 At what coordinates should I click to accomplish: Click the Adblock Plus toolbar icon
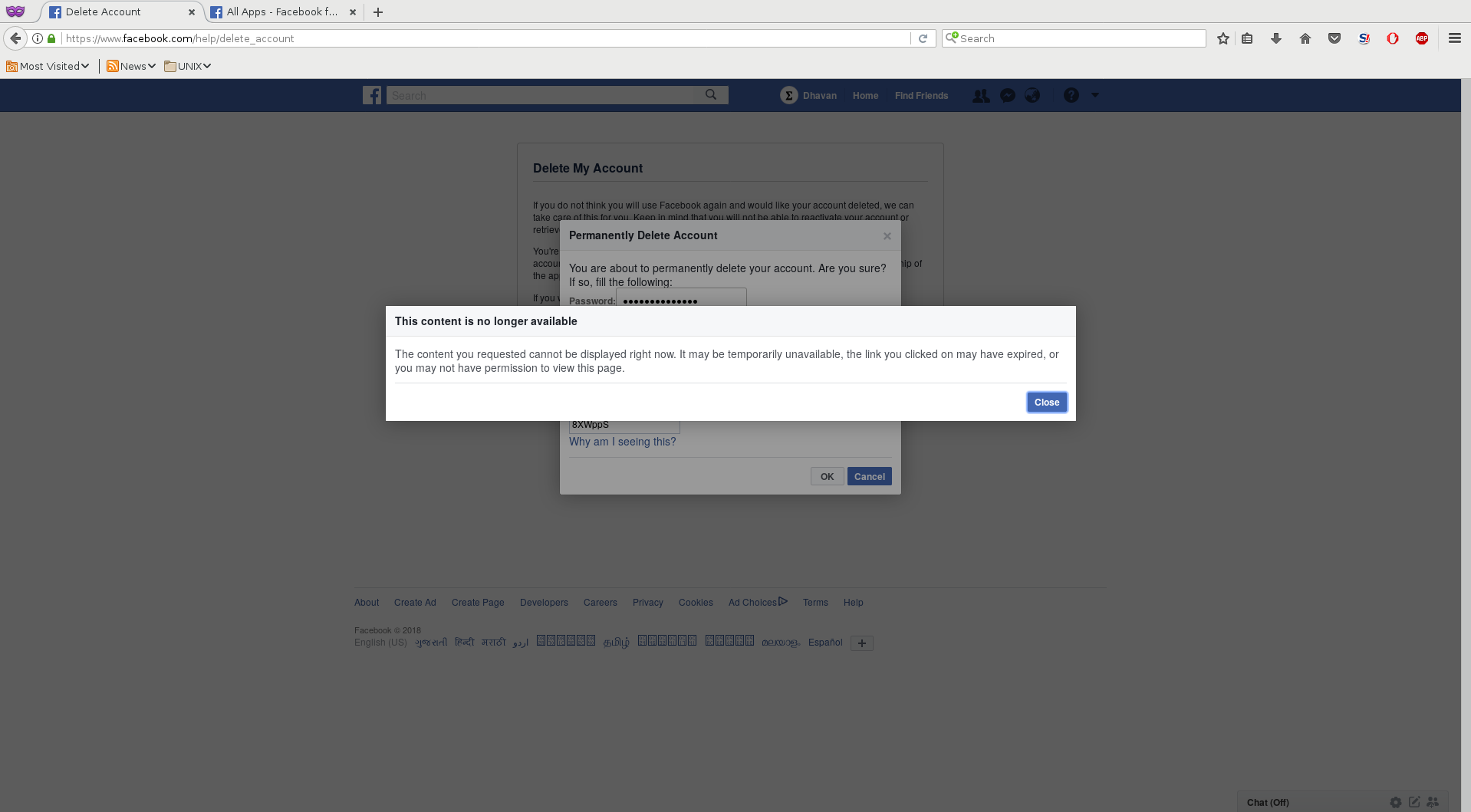pos(1422,38)
